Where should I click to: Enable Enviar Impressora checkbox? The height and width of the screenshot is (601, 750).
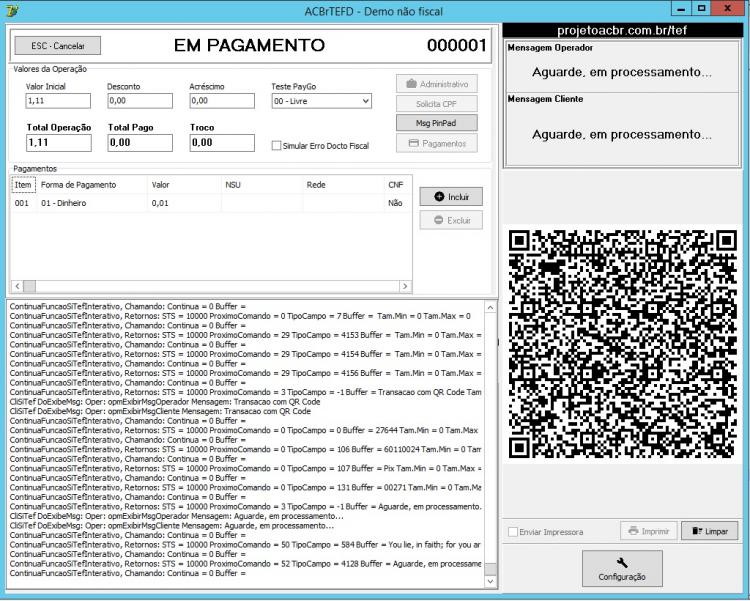[x=513, y=532]
